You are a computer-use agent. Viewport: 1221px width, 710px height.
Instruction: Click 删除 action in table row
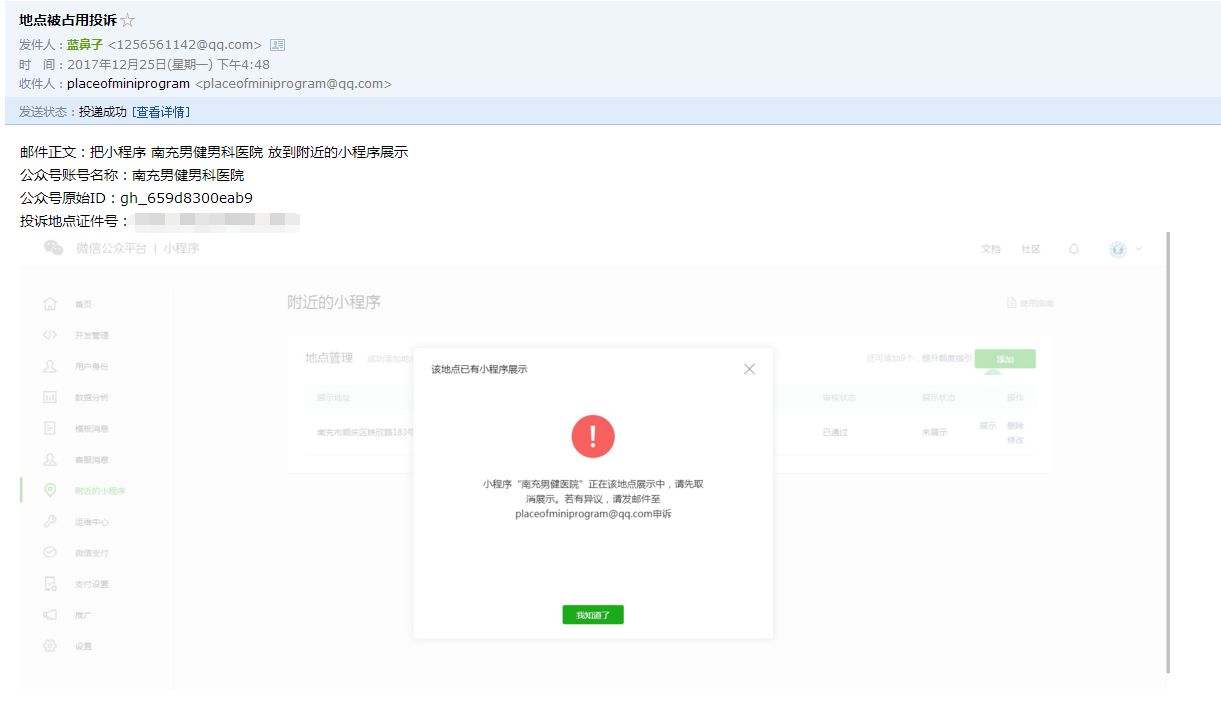(x=1015, y=426)
